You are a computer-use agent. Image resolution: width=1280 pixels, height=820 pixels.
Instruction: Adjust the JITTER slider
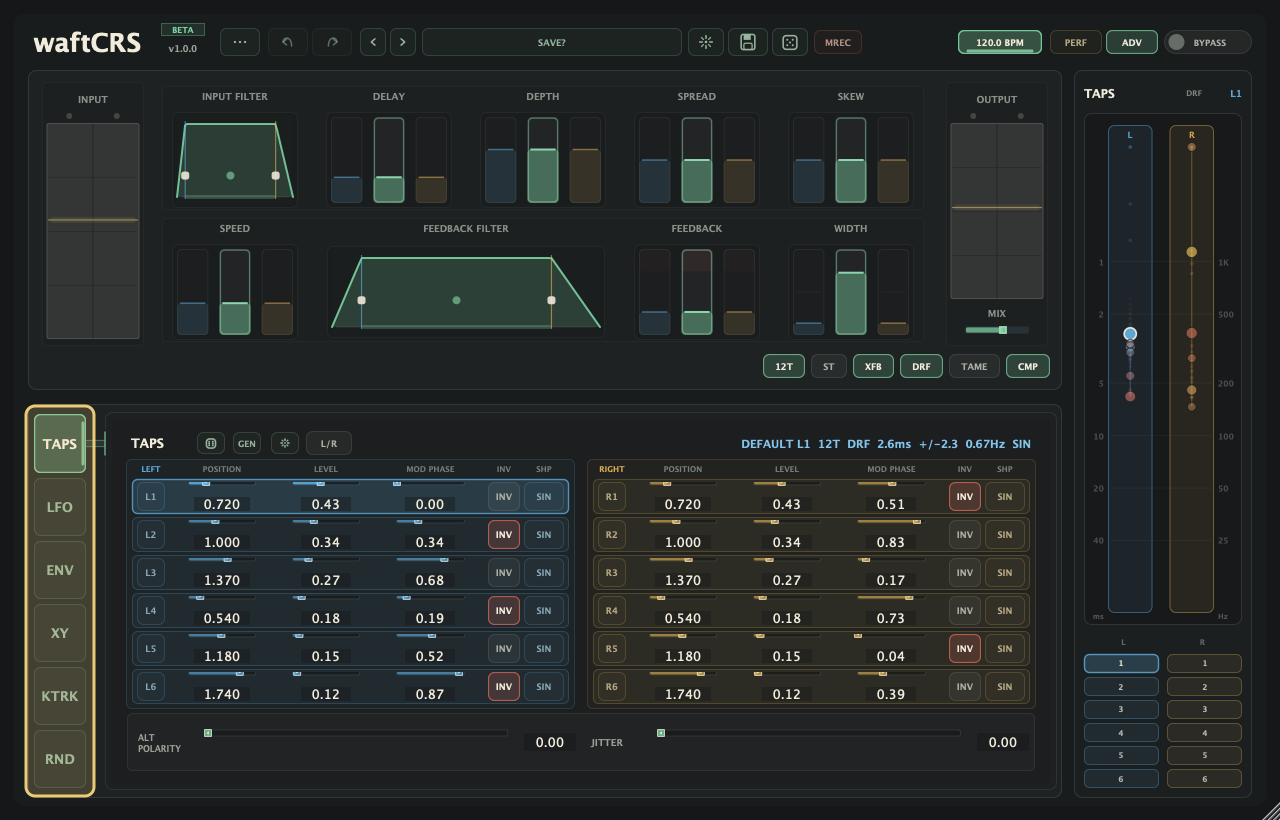pos(808,733)
